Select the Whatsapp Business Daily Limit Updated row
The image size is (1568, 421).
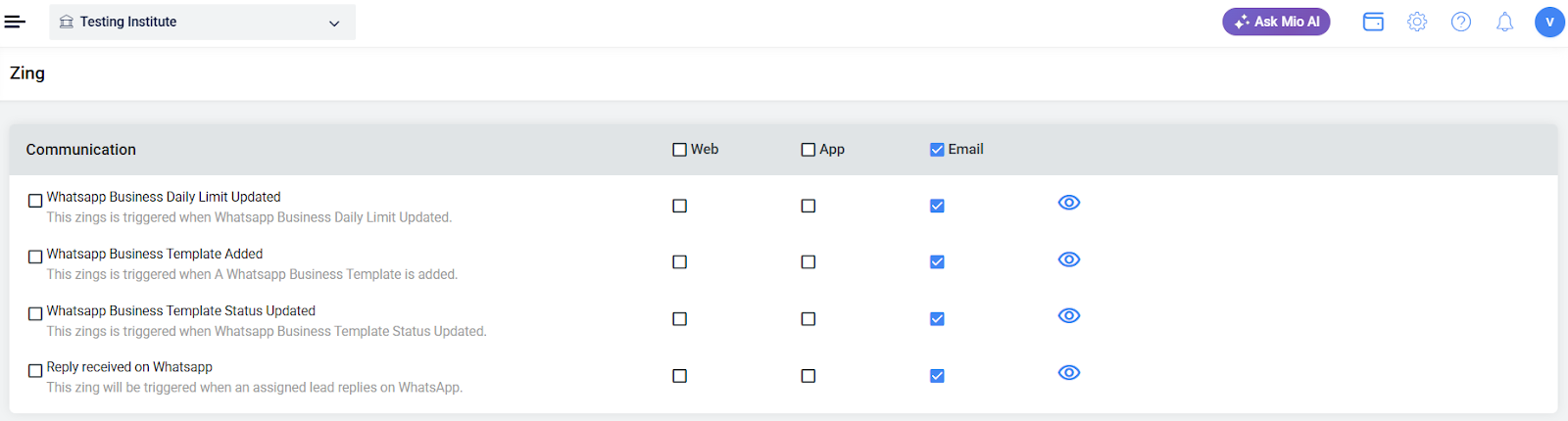pyautogui.click(x=35, y=201)
